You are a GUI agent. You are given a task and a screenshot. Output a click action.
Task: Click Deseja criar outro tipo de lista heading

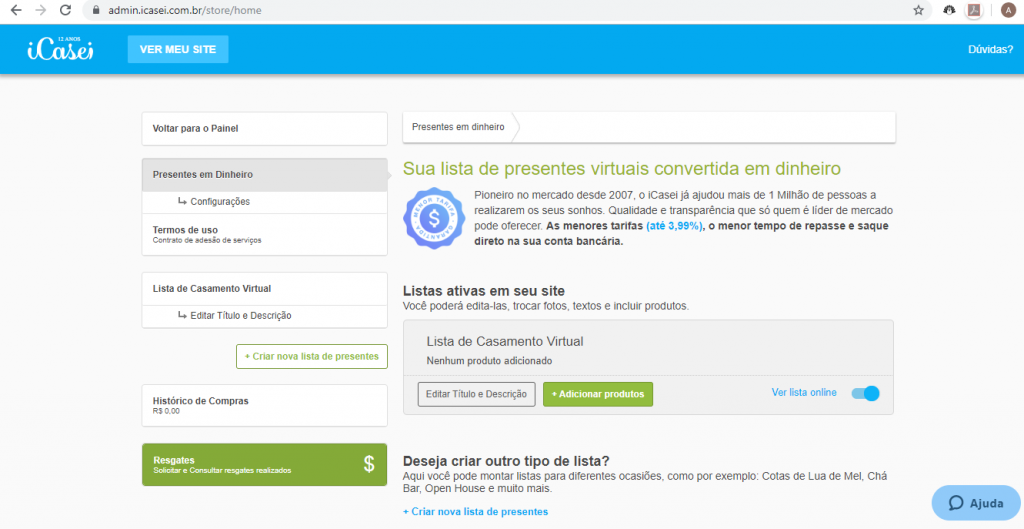pos(506,461)
